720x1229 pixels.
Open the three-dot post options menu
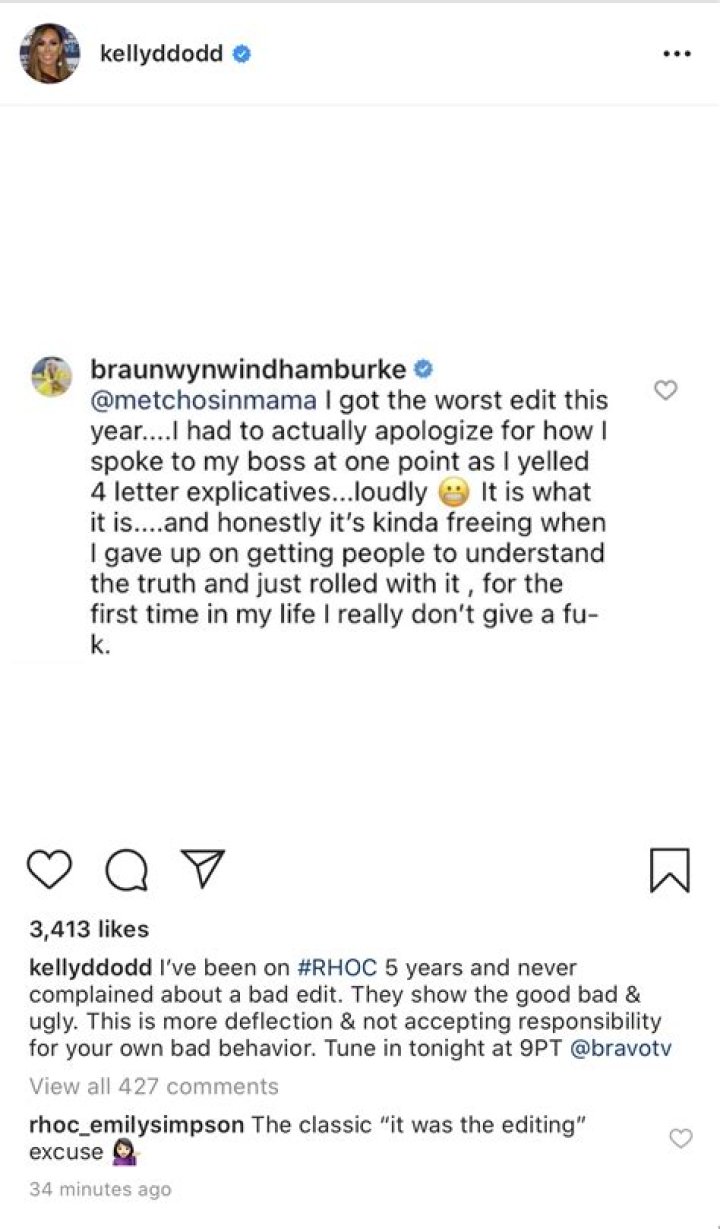coord(677,54)
